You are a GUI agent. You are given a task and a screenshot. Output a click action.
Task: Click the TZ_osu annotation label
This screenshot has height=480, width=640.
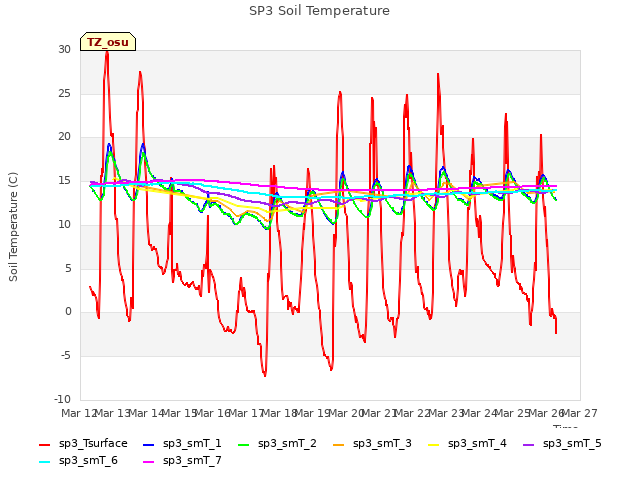point(108,42)
